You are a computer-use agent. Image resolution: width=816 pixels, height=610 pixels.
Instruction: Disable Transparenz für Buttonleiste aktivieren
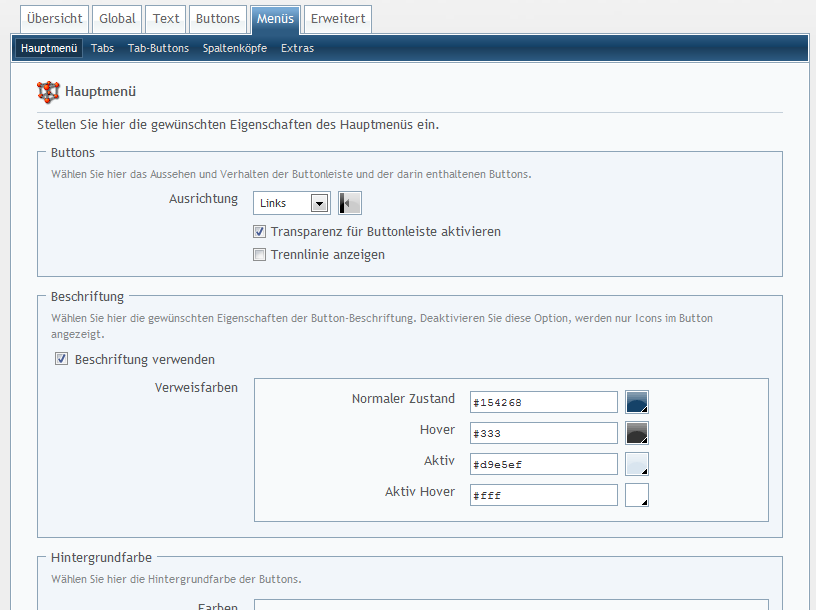point(260,231)
